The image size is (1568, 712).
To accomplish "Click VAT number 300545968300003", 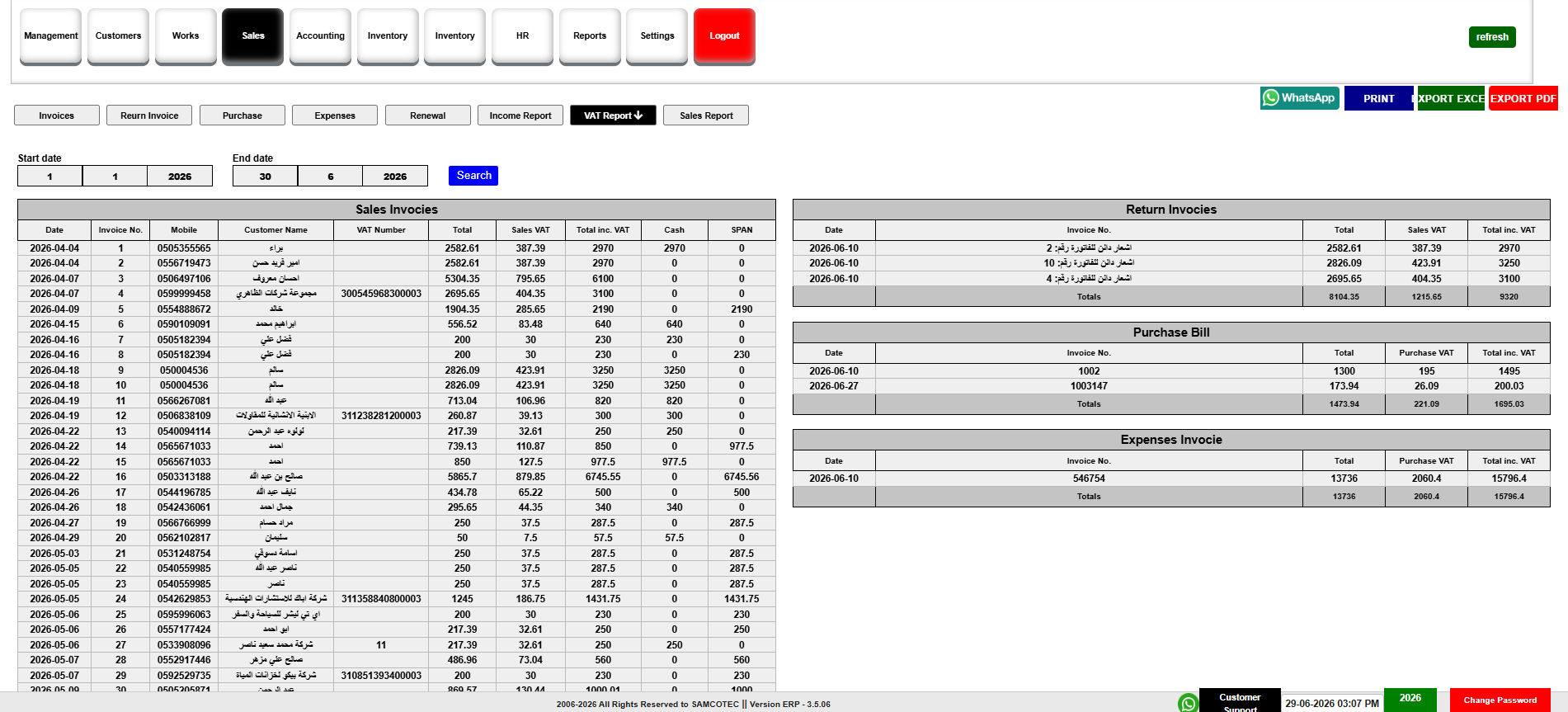I will (x=381, y=294).
